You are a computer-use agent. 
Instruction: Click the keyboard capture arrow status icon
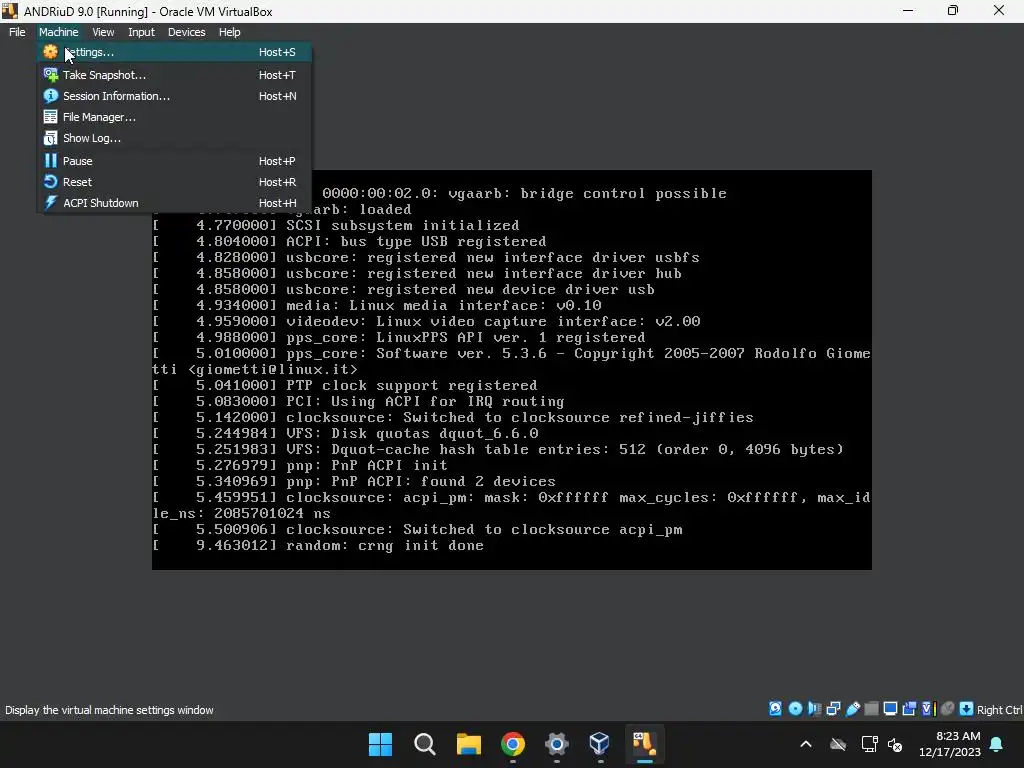[x=967, y=709]
